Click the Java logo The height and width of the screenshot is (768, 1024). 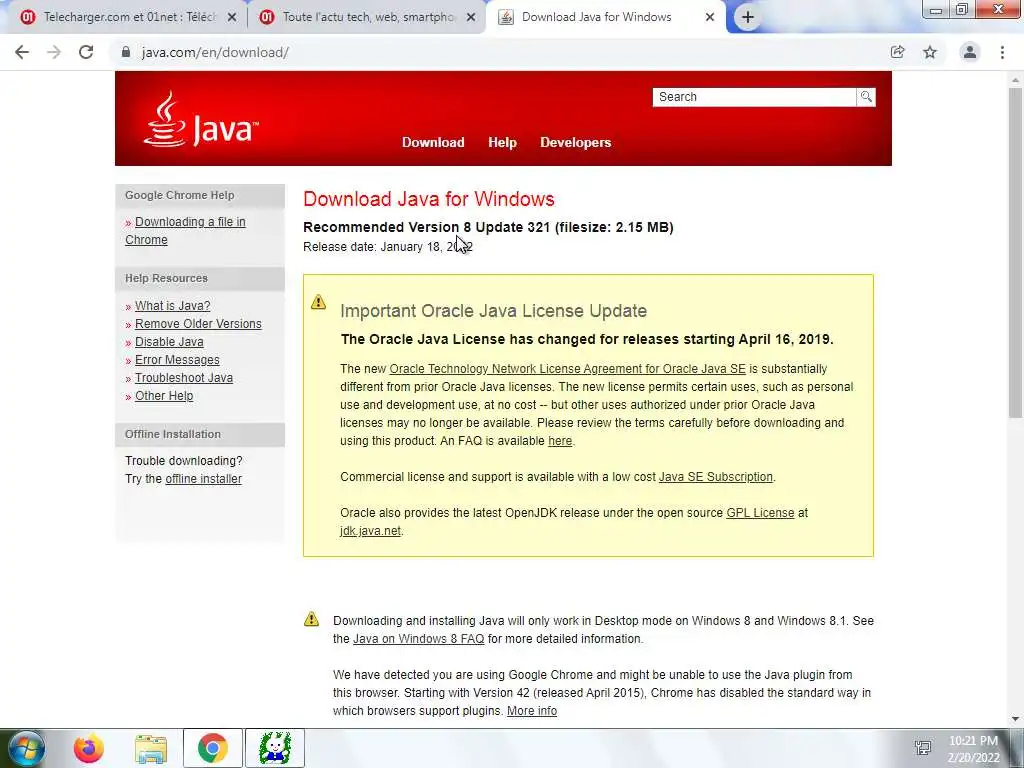201,120
